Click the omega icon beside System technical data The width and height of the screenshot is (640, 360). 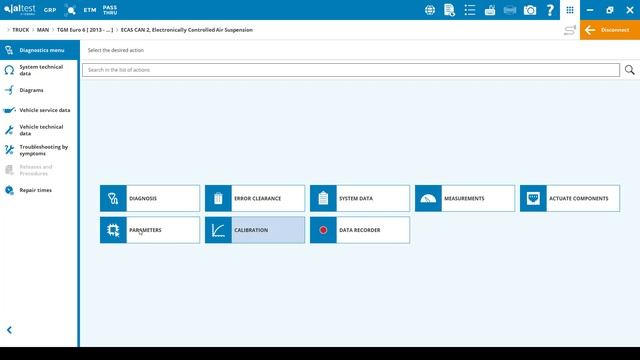(x=9, y=70)
